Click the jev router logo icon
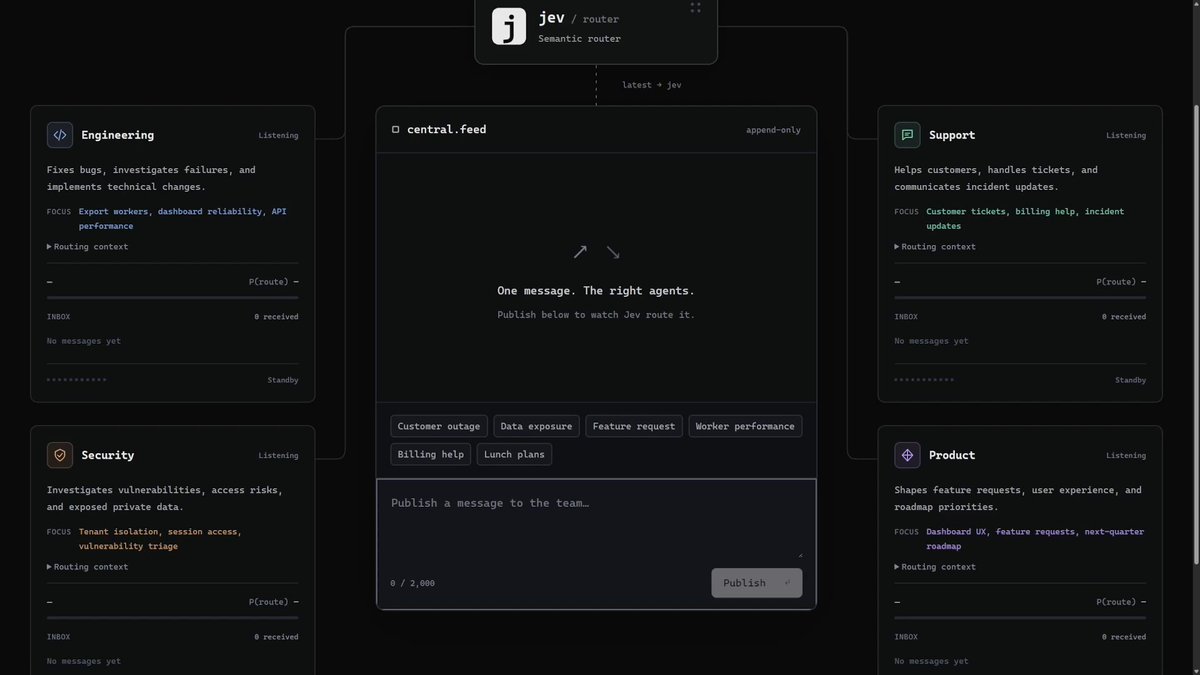 [509, 26]
